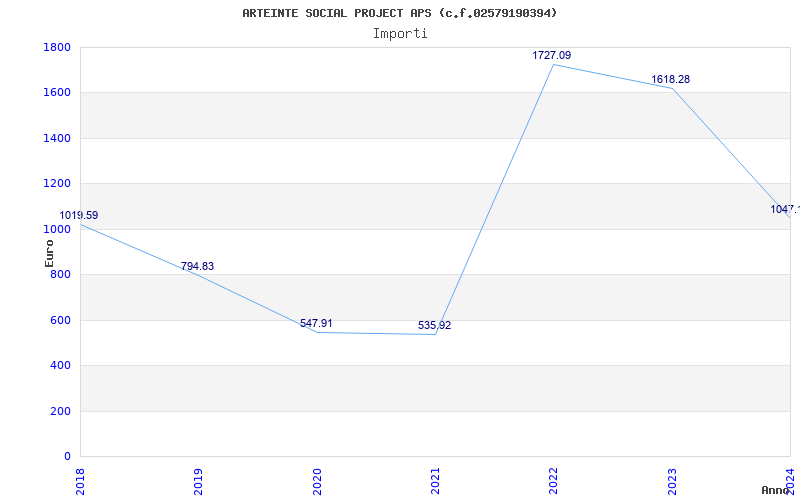Image resolution: width=800 pixels, height=500 pixels.
Task: Click the y-axis value 400
Action: [60, 366]
